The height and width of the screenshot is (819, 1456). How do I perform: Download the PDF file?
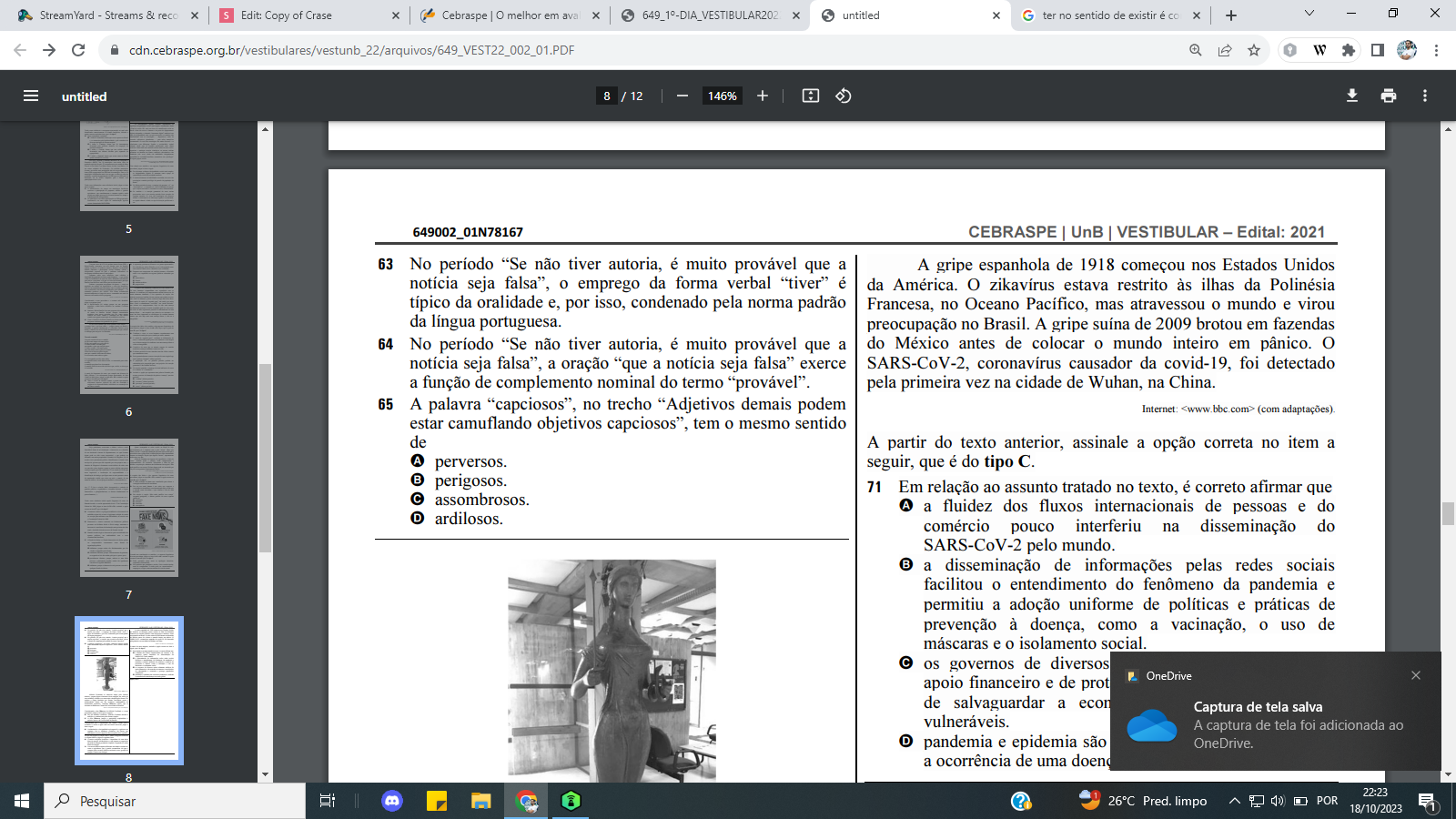click(1352, 96)
